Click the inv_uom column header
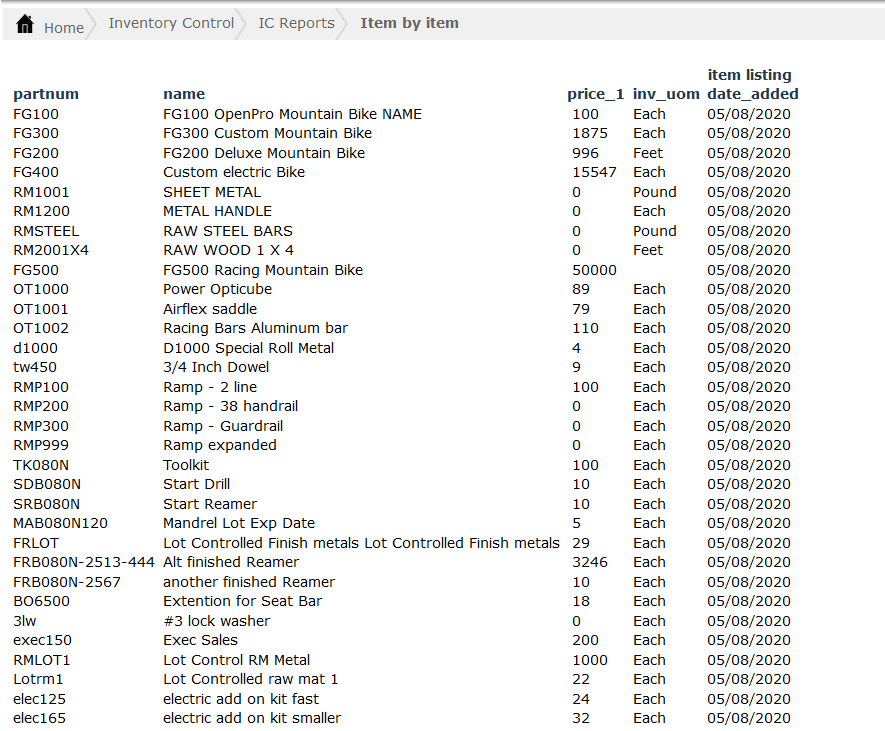The height and width of the screenshot is (731, 885). click(666, 94)
